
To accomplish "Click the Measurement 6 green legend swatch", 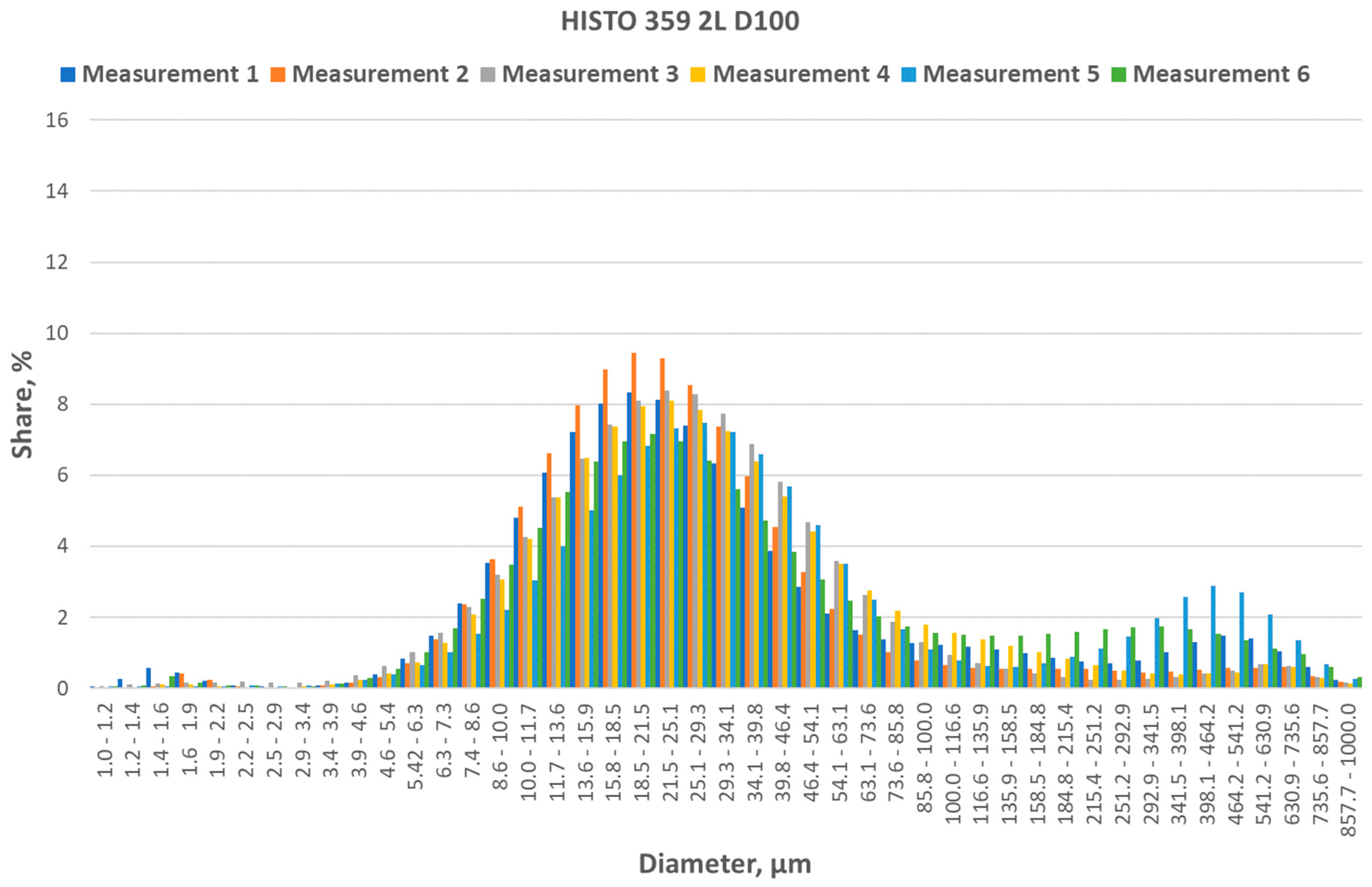I will pos(1118,74).
